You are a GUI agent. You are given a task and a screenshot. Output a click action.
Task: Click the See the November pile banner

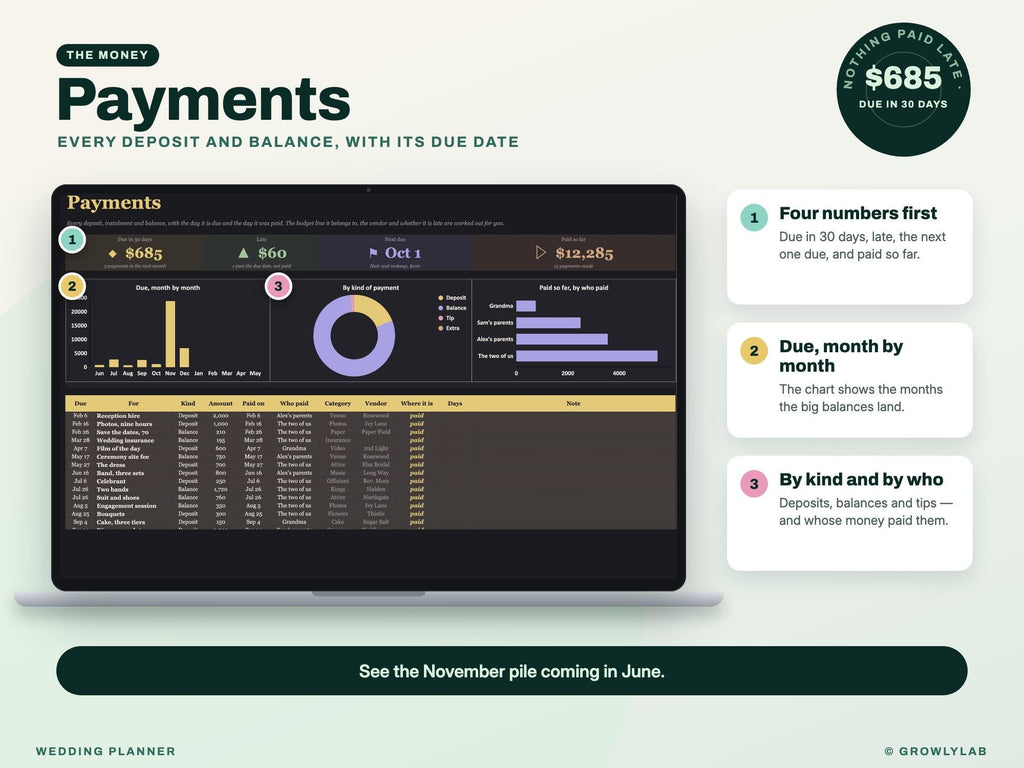[511, 671]
